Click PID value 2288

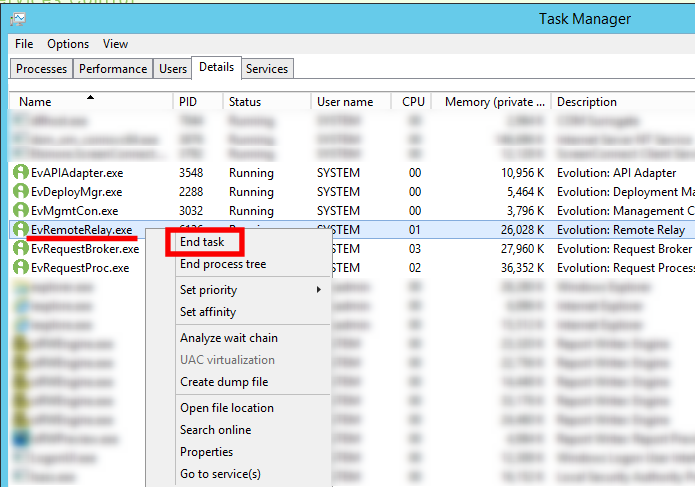191,192
